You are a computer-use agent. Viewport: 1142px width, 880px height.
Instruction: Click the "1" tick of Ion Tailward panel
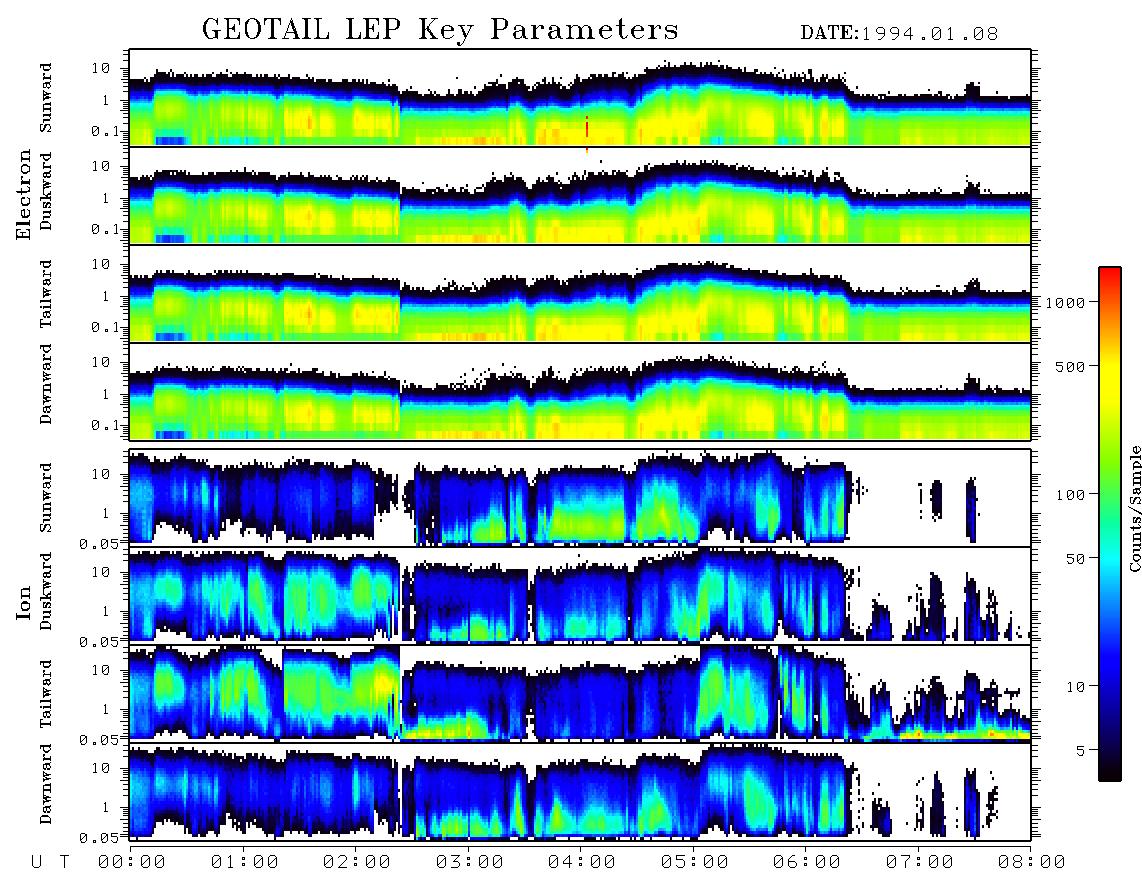(106, 709)
